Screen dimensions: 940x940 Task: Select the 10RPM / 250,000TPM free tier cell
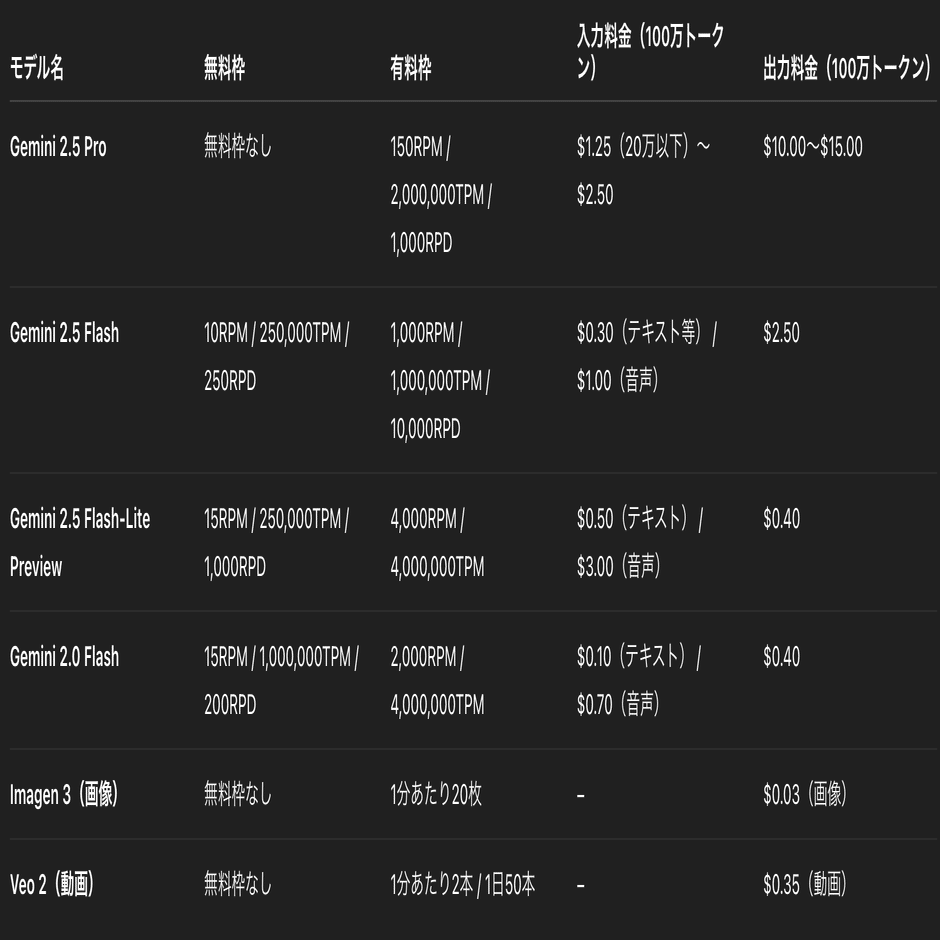click(276, 357)
